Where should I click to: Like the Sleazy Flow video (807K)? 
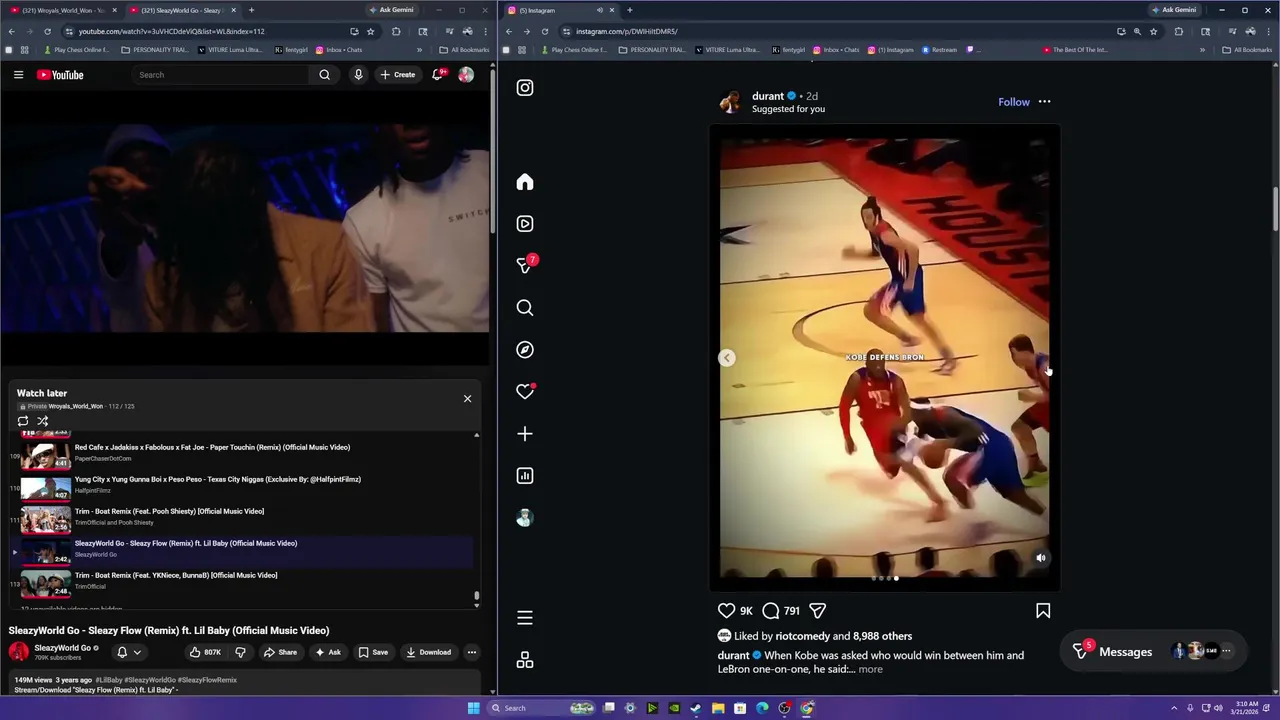pos(206,652)
